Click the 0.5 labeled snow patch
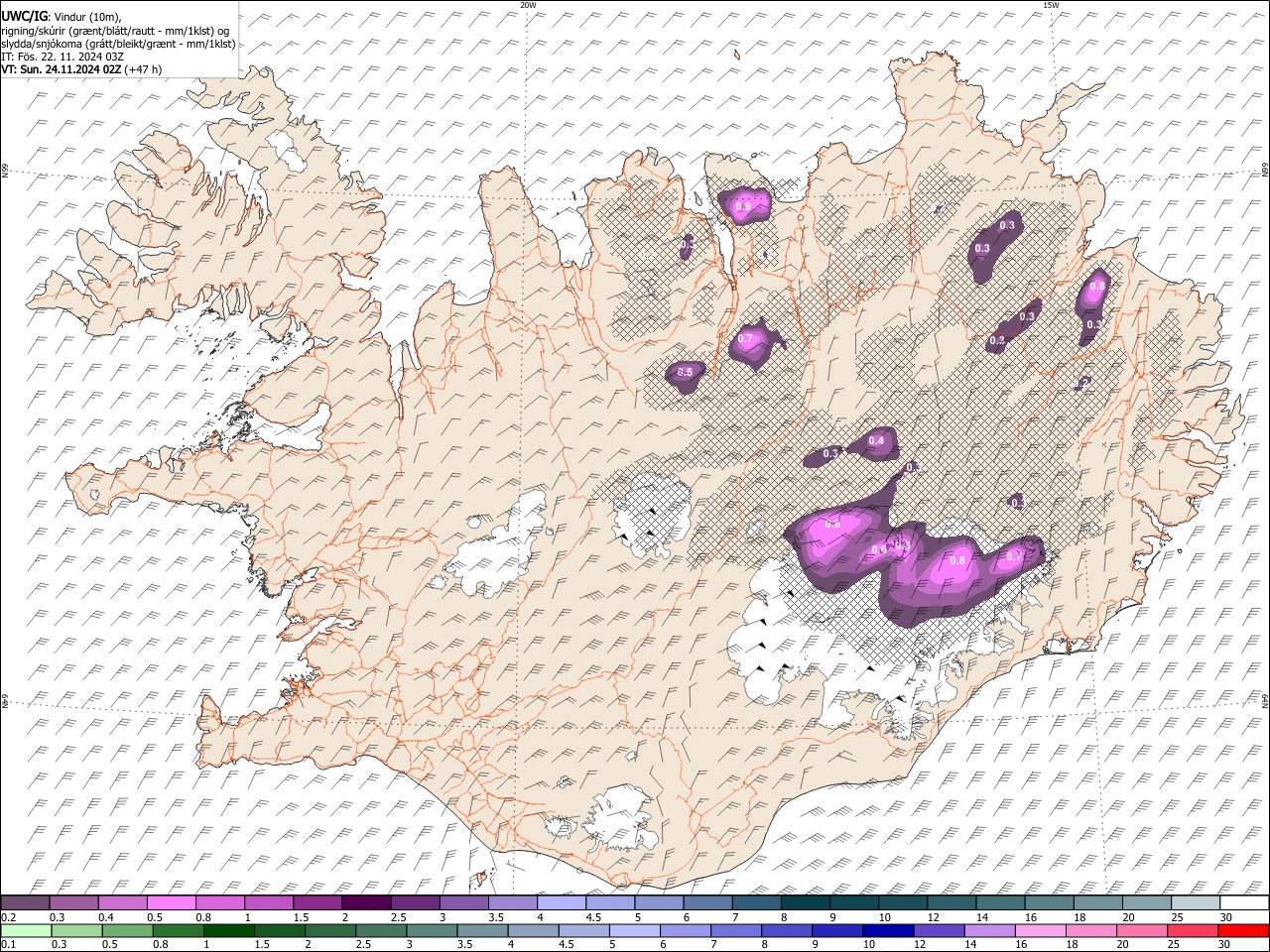 (685, 373)
